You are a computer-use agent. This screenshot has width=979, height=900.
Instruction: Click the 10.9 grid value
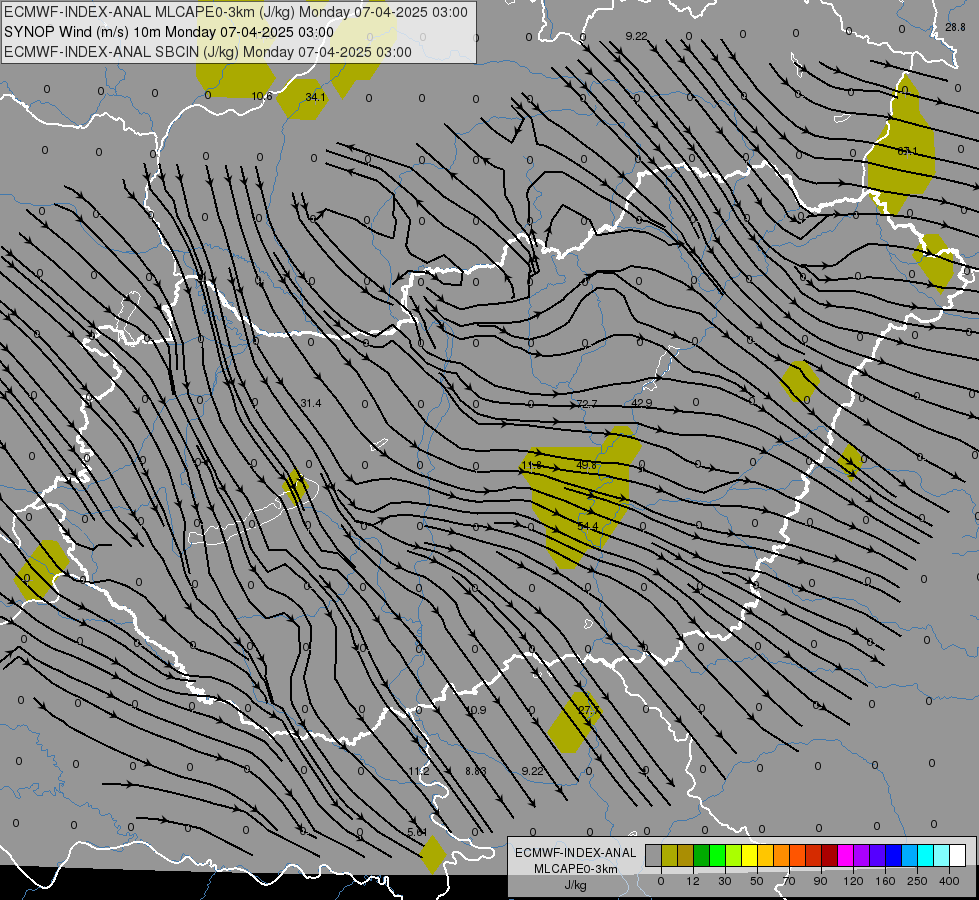coord(476,710)
